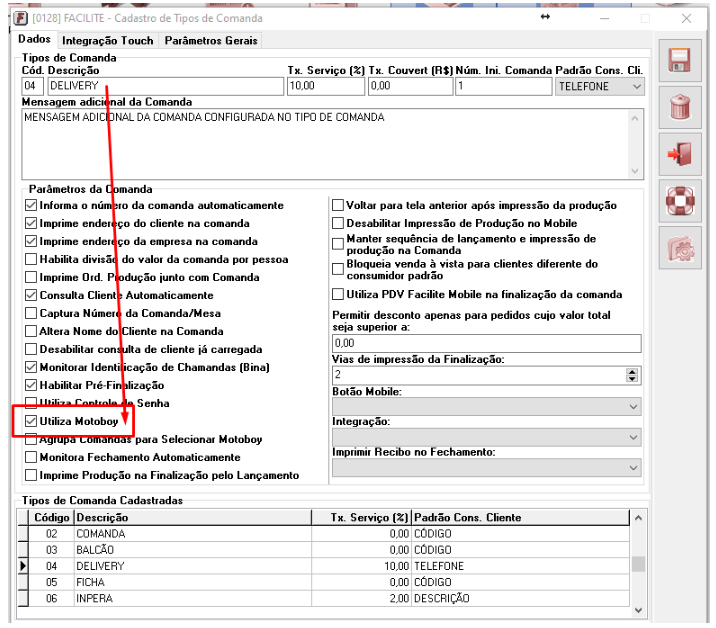Enable Voltar para tela anterior após impressão
716x628 pixels.
pyautogui.click(x=338, y=205)
